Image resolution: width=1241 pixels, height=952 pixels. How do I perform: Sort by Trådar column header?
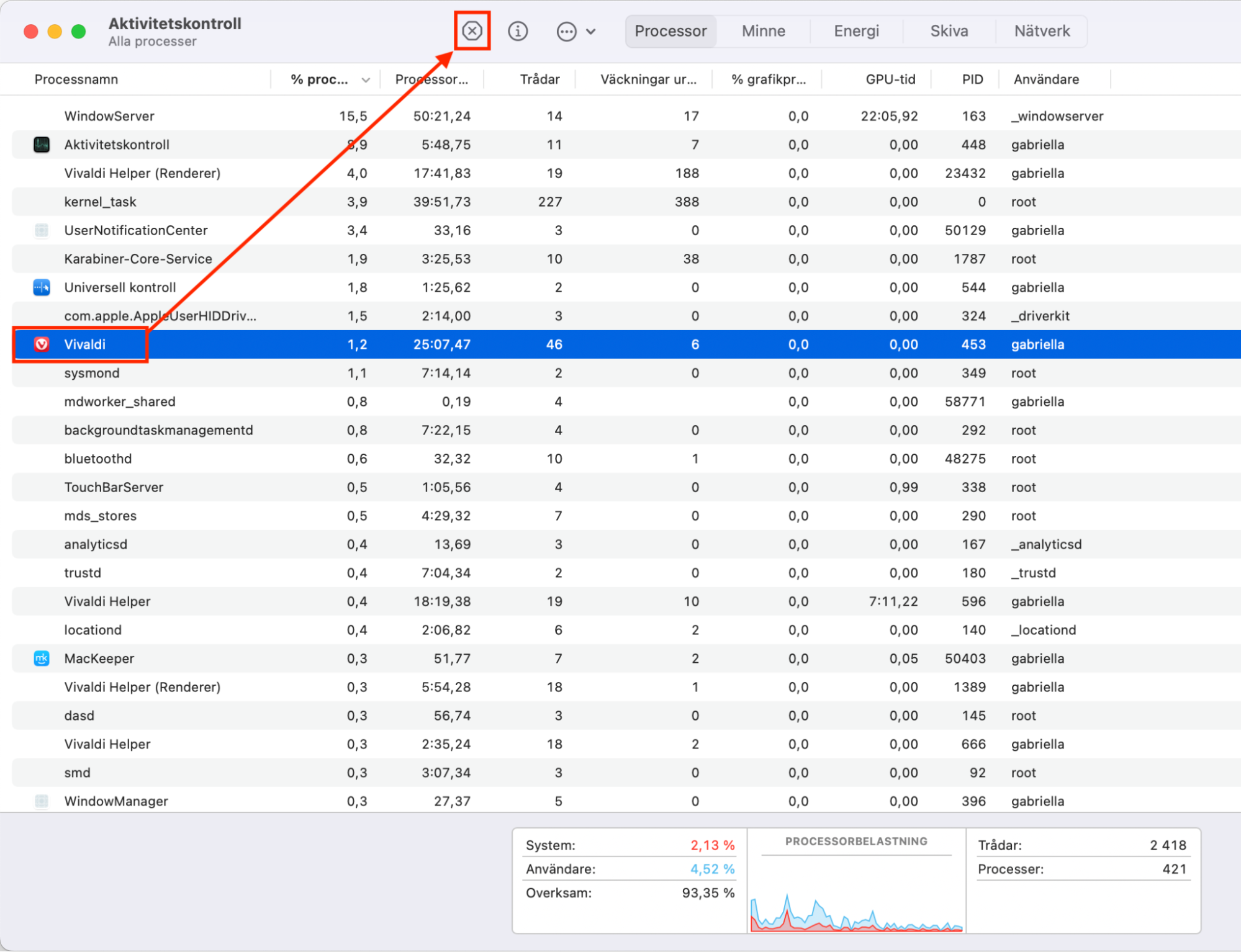539,79
